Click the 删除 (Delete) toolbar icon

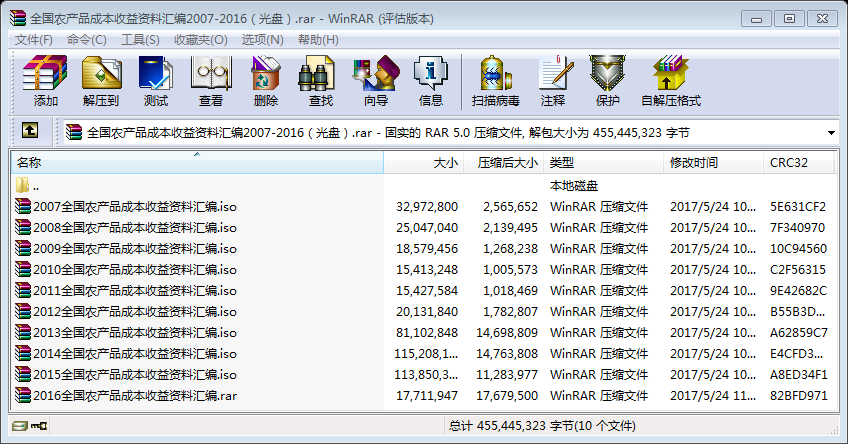coord(266,73)
